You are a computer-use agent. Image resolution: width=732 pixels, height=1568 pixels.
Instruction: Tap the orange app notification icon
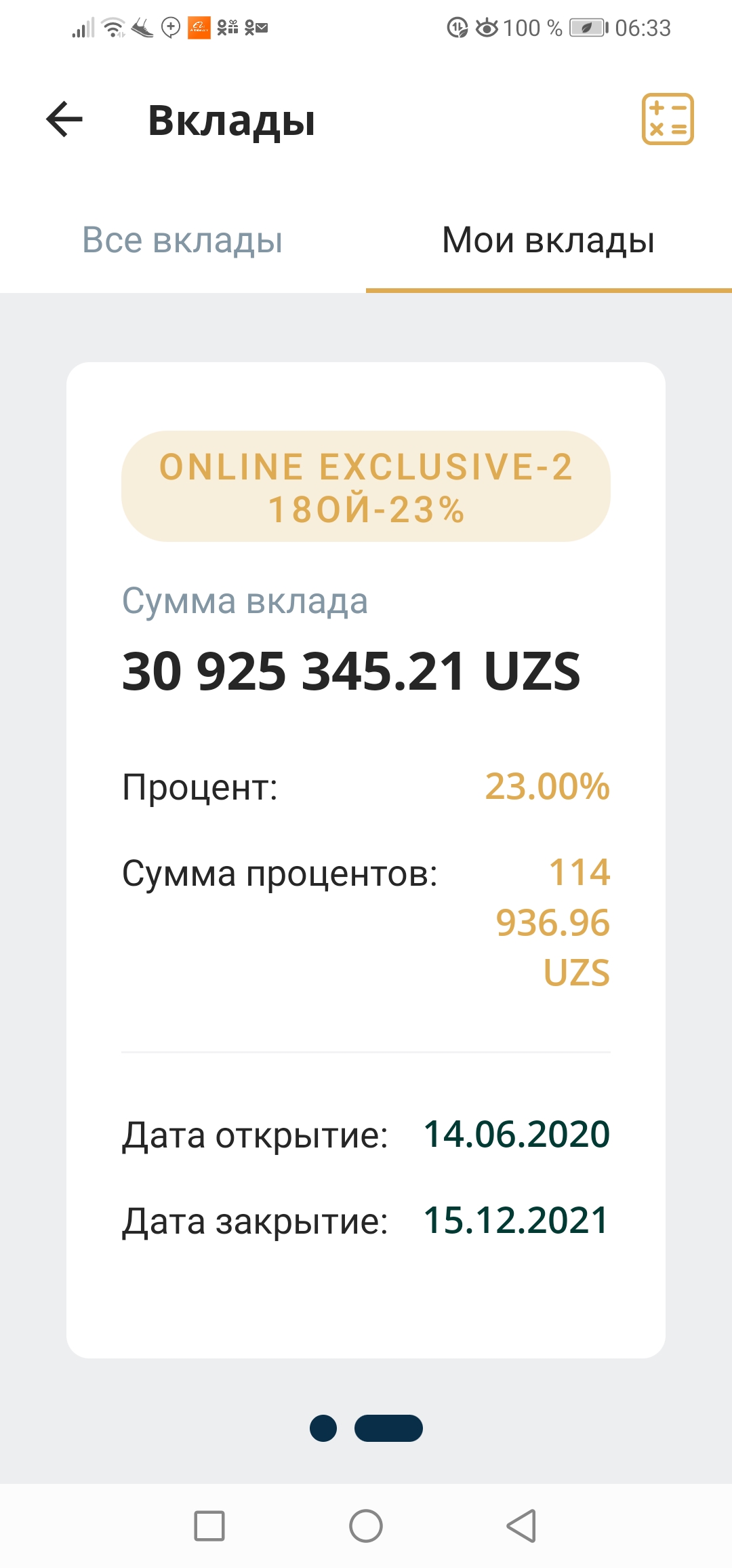tap(199, 28)
